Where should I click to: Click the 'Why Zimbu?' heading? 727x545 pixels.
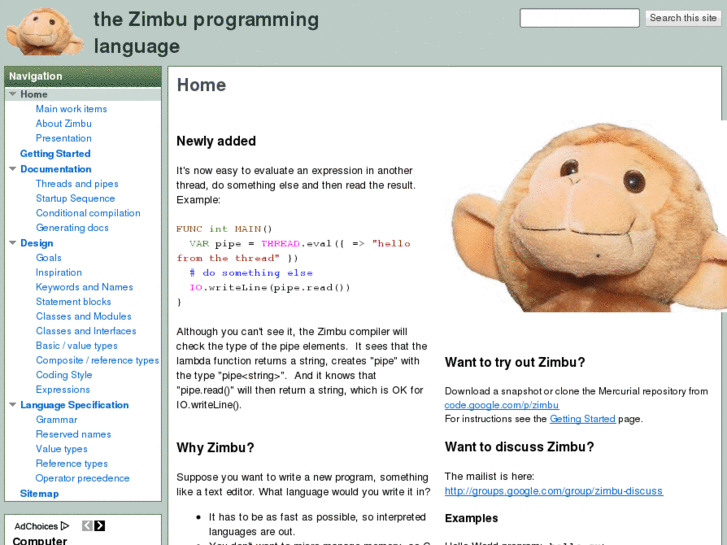215,448
